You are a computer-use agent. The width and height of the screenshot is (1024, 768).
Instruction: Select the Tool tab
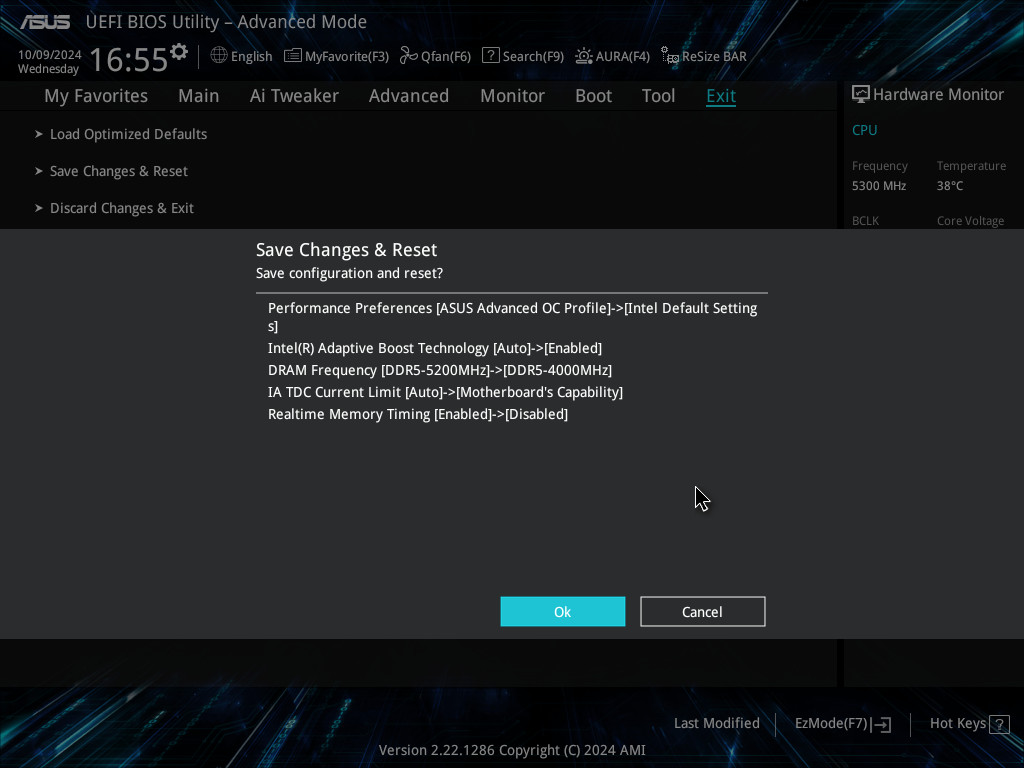[x=658, y=96]
